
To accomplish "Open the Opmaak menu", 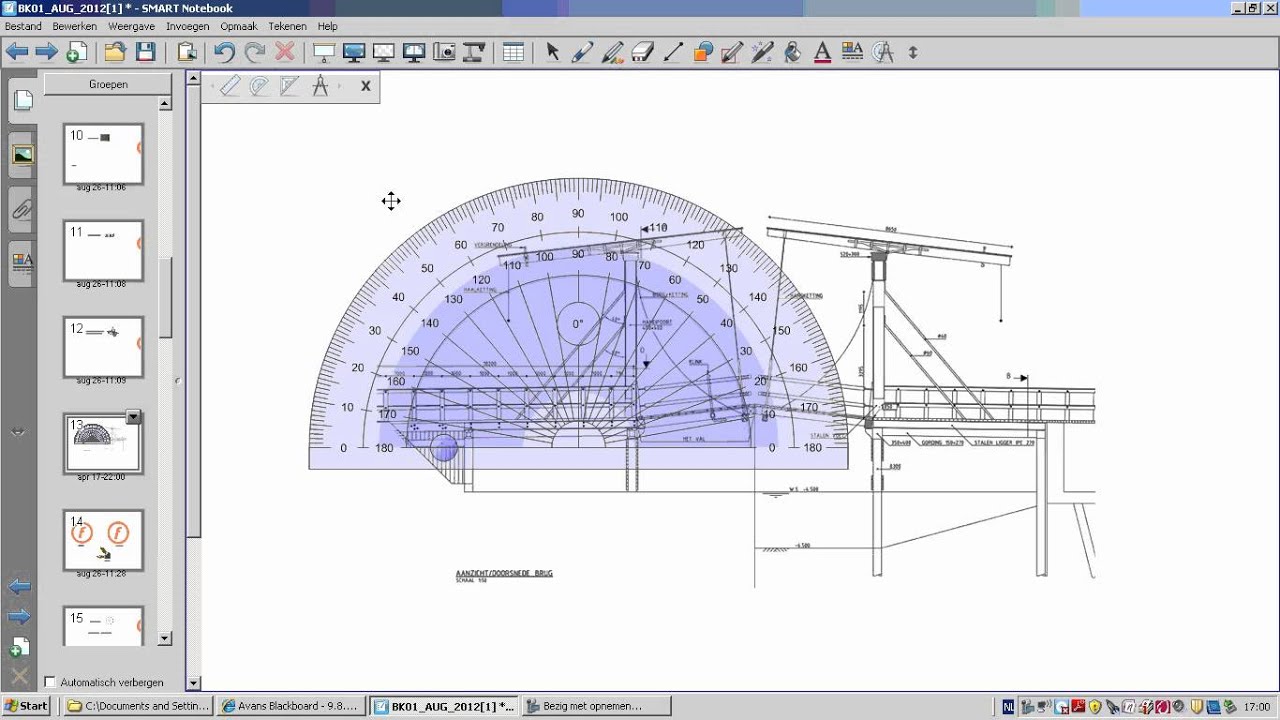I will tap(239, 26).
